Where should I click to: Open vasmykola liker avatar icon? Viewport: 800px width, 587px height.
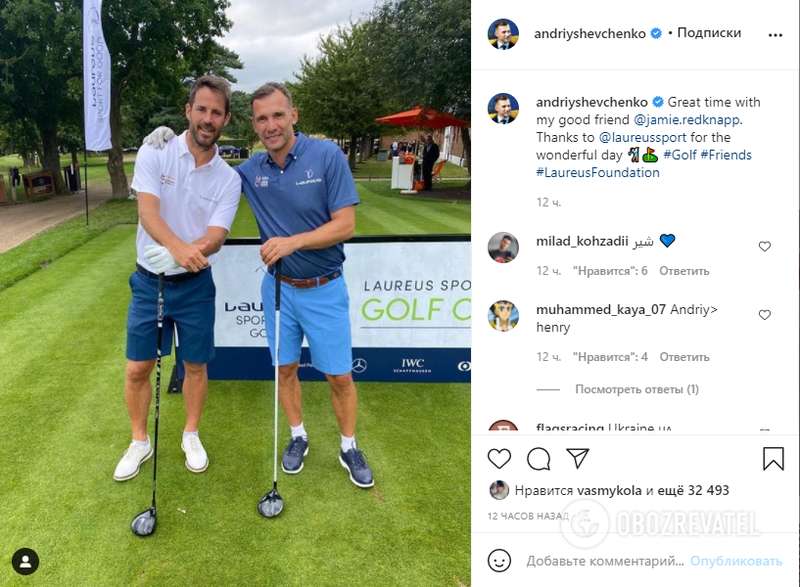point(499,490)
